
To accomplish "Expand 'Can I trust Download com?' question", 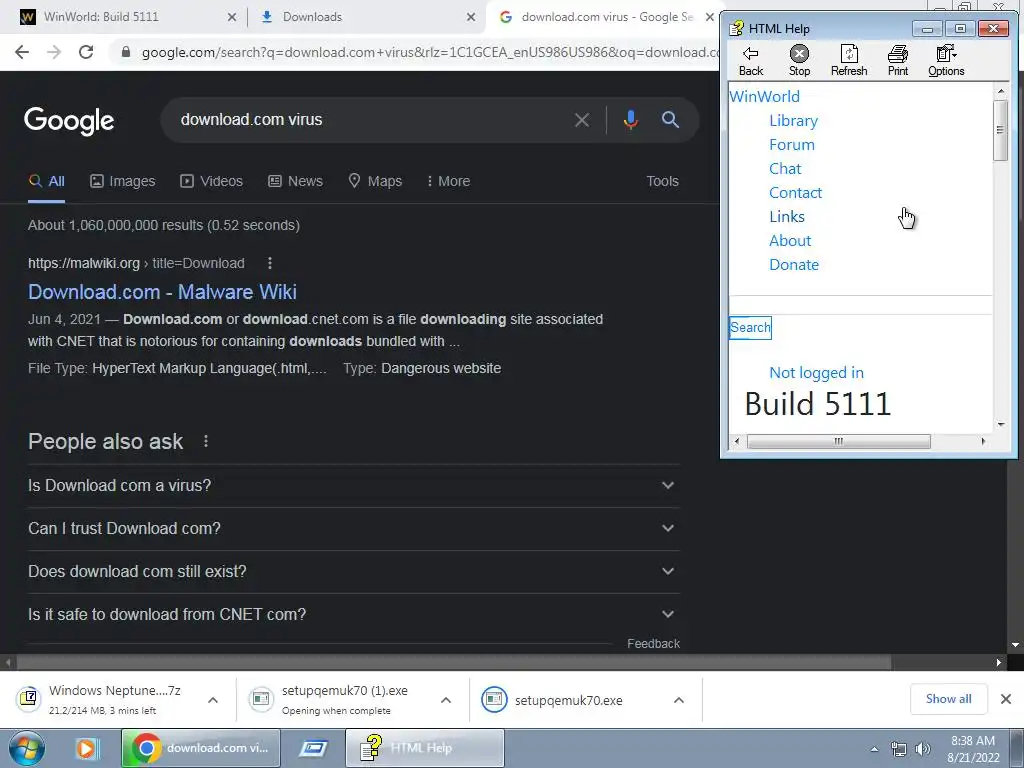I will click(x=353, y=528).
